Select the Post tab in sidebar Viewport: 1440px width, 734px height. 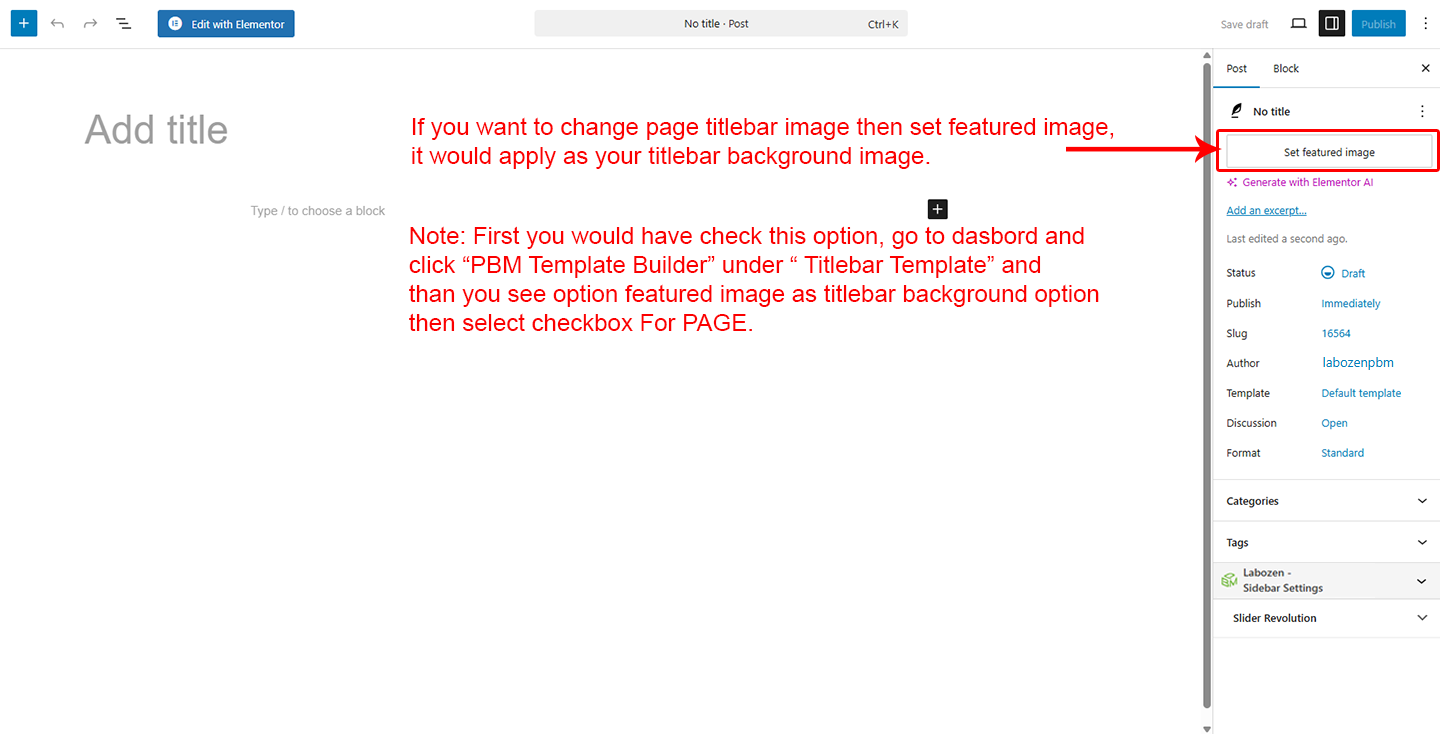tap(1237, 68)
